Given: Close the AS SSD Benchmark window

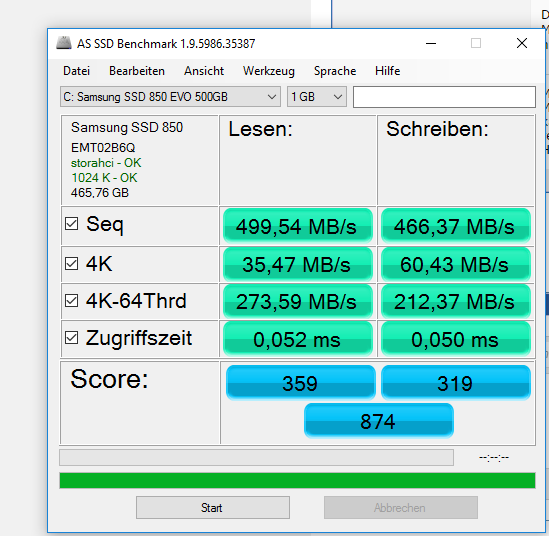Looking at the screenshot, I should pyautogui.click(x=522, y=43).
